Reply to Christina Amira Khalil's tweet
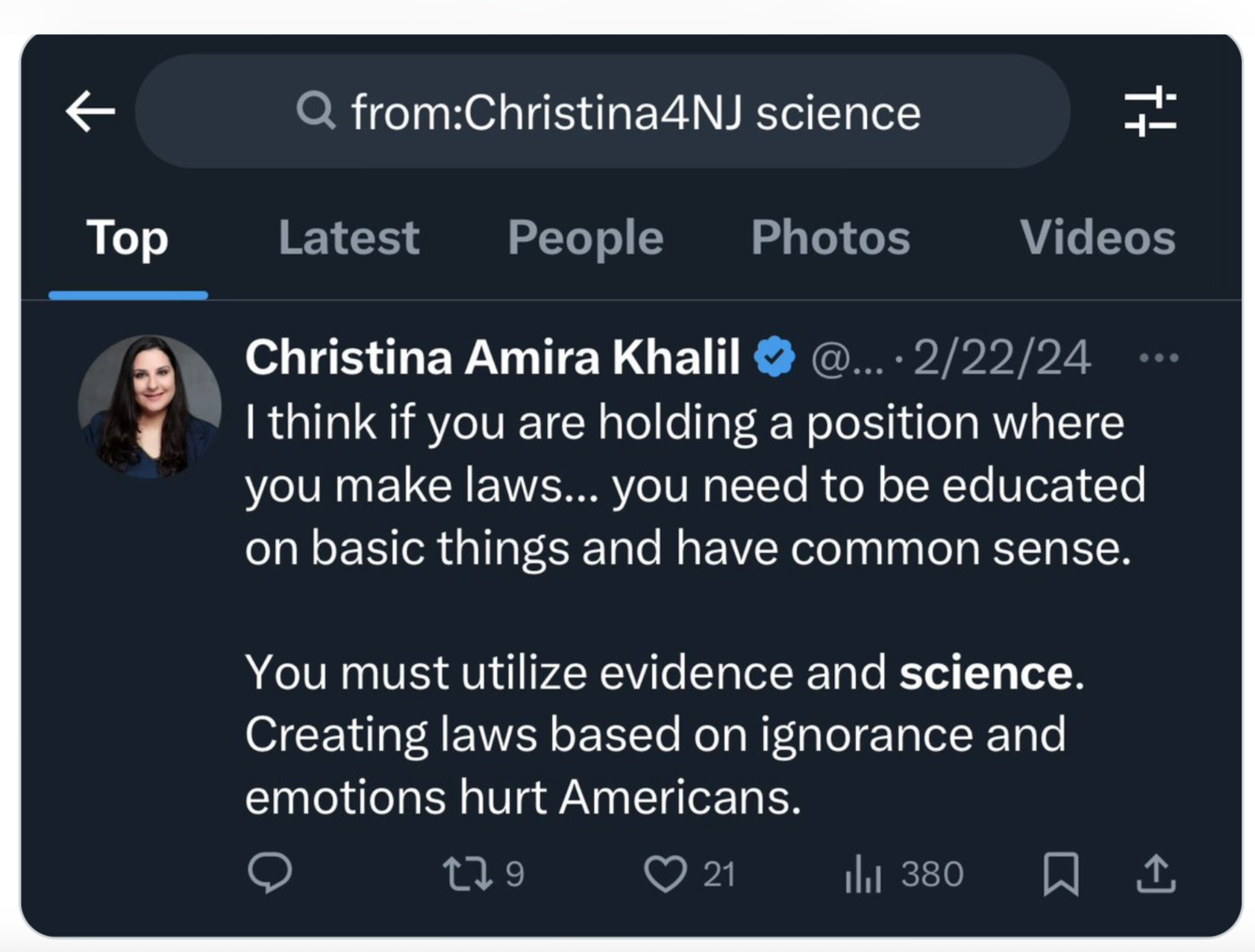Image resolution: width=1255 pixels, height=952 pixels. [x=269, y=872]
